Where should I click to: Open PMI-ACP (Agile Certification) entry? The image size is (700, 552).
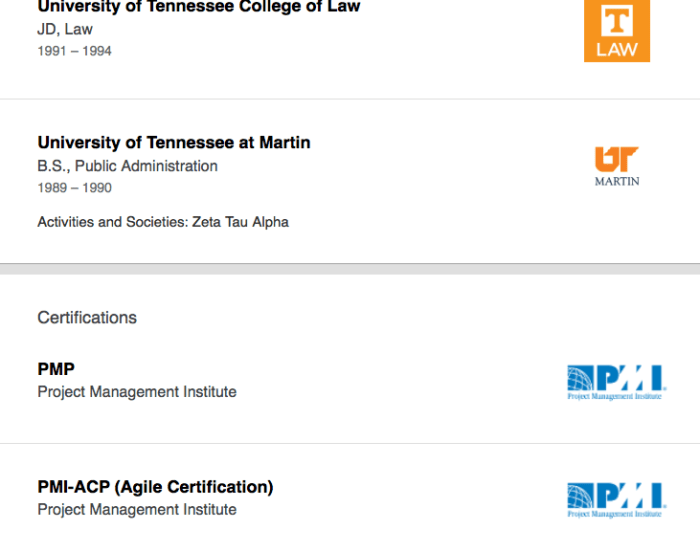tap(155, 487)
